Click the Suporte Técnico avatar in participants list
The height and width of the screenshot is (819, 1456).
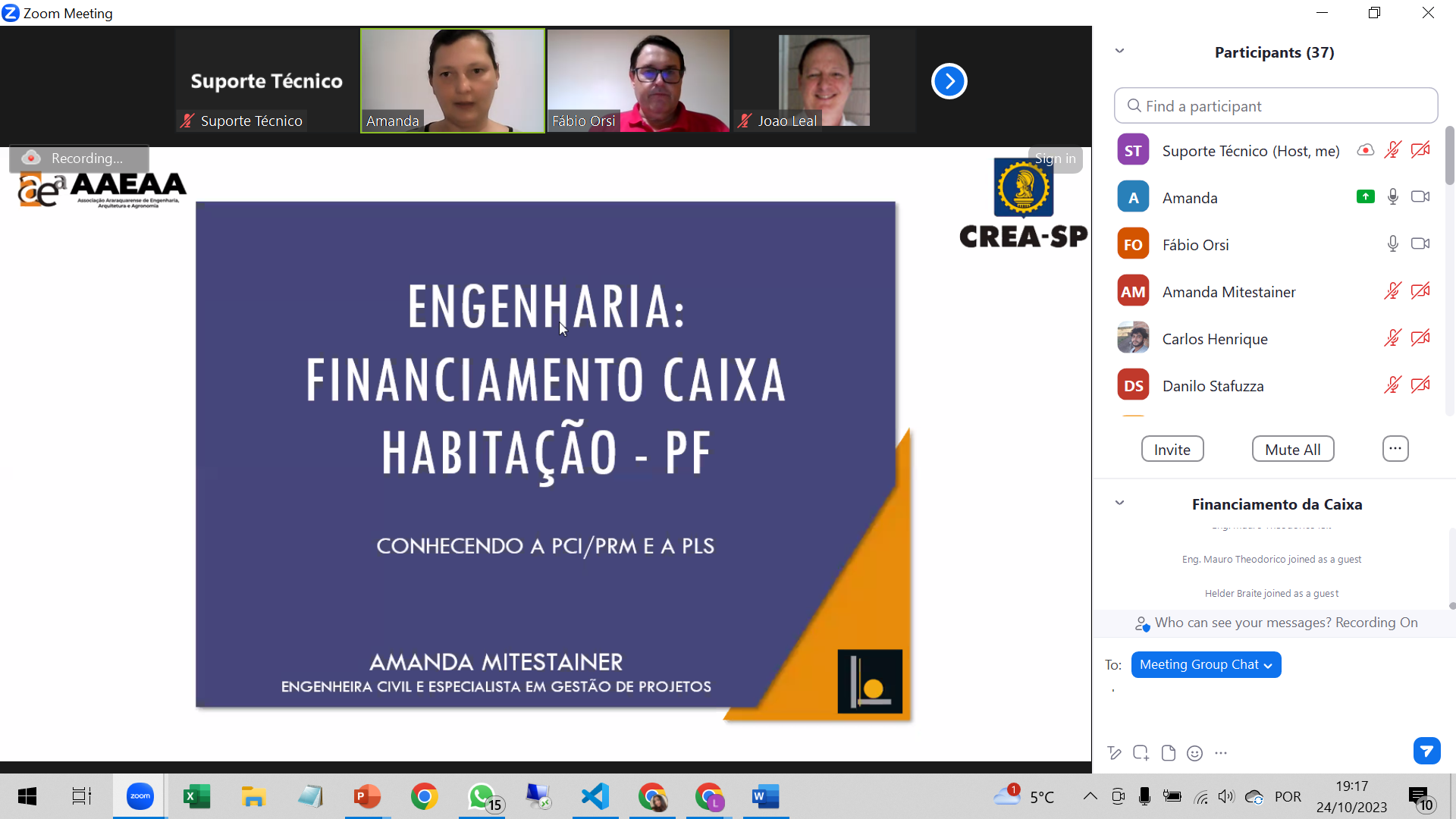(1133, 150)
